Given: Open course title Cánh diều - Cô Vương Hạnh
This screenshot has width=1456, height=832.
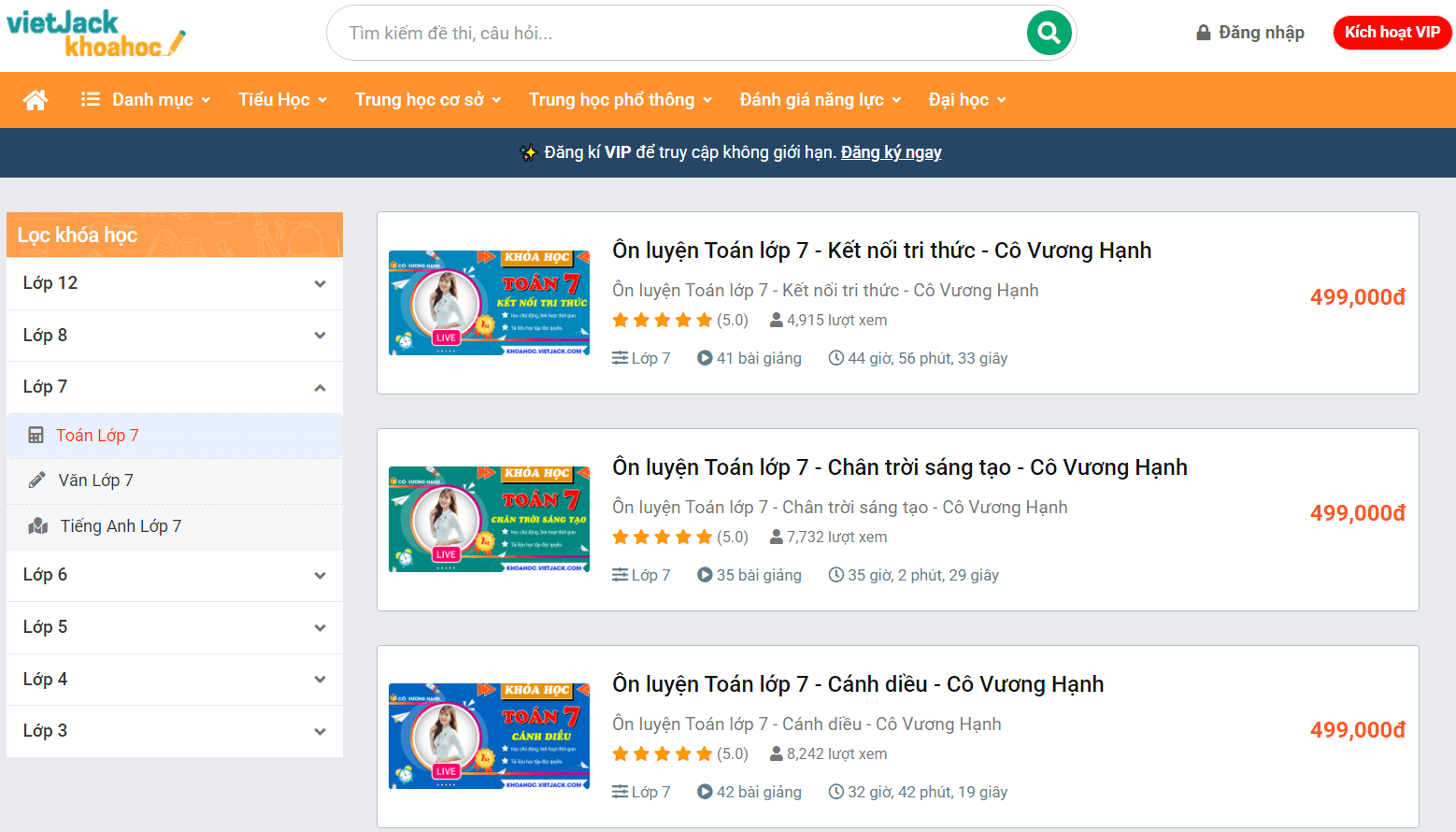Looking at the screenshot, I should [x=858, y=684].
